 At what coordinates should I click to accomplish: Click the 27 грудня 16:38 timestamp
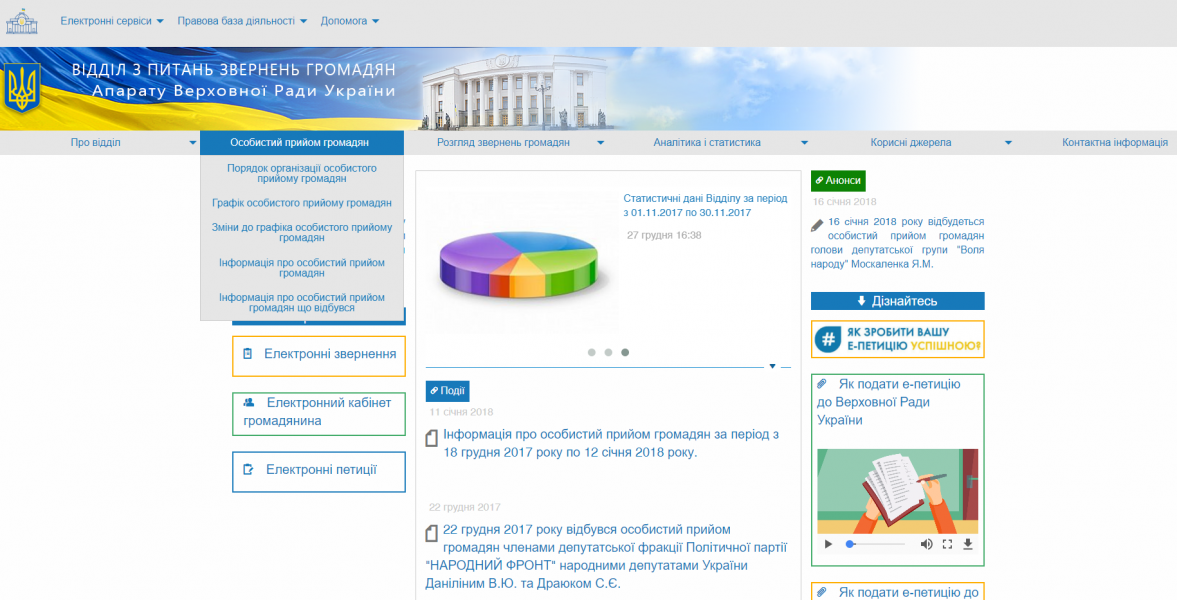point(664,235)
